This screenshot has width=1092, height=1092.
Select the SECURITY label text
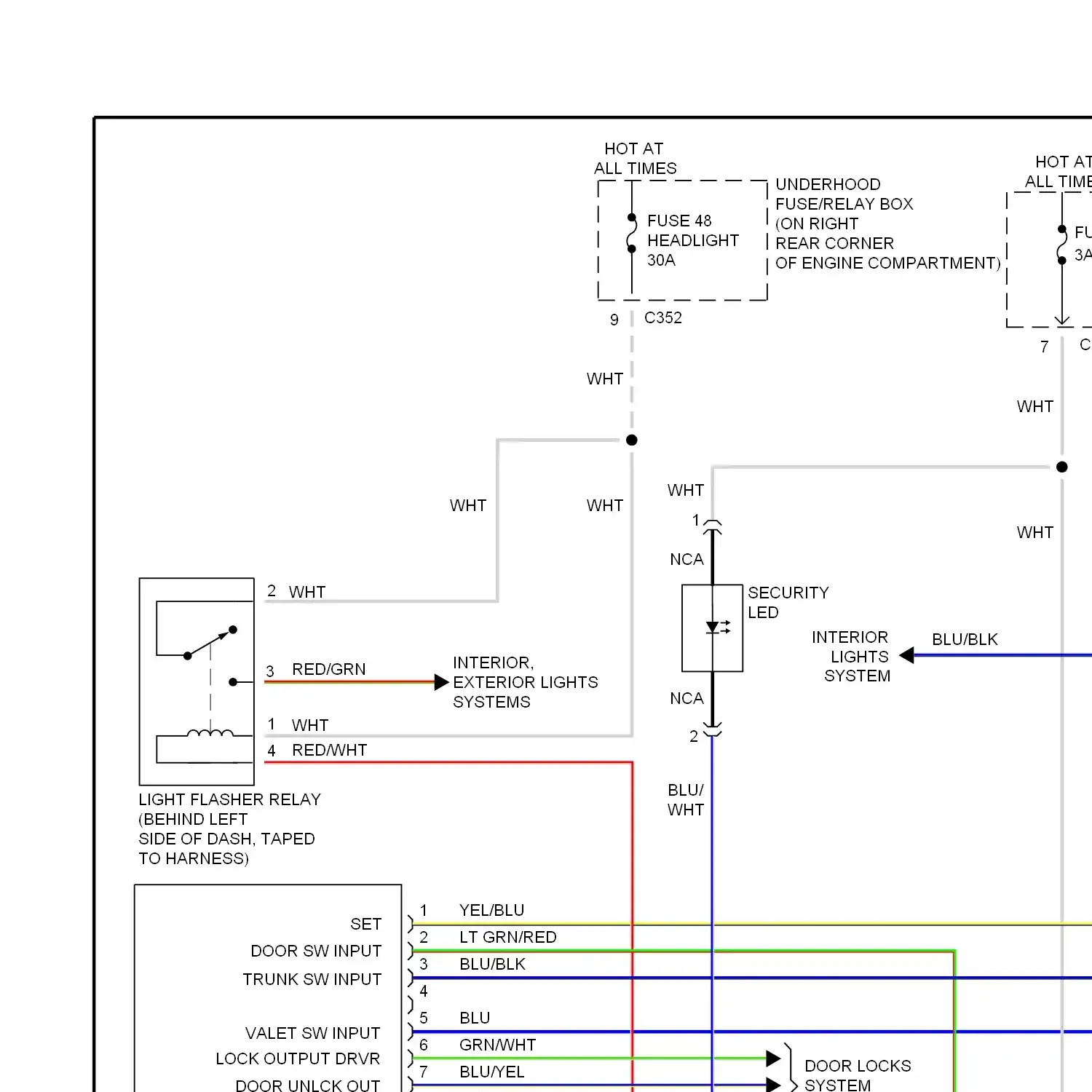click(788, 593)
